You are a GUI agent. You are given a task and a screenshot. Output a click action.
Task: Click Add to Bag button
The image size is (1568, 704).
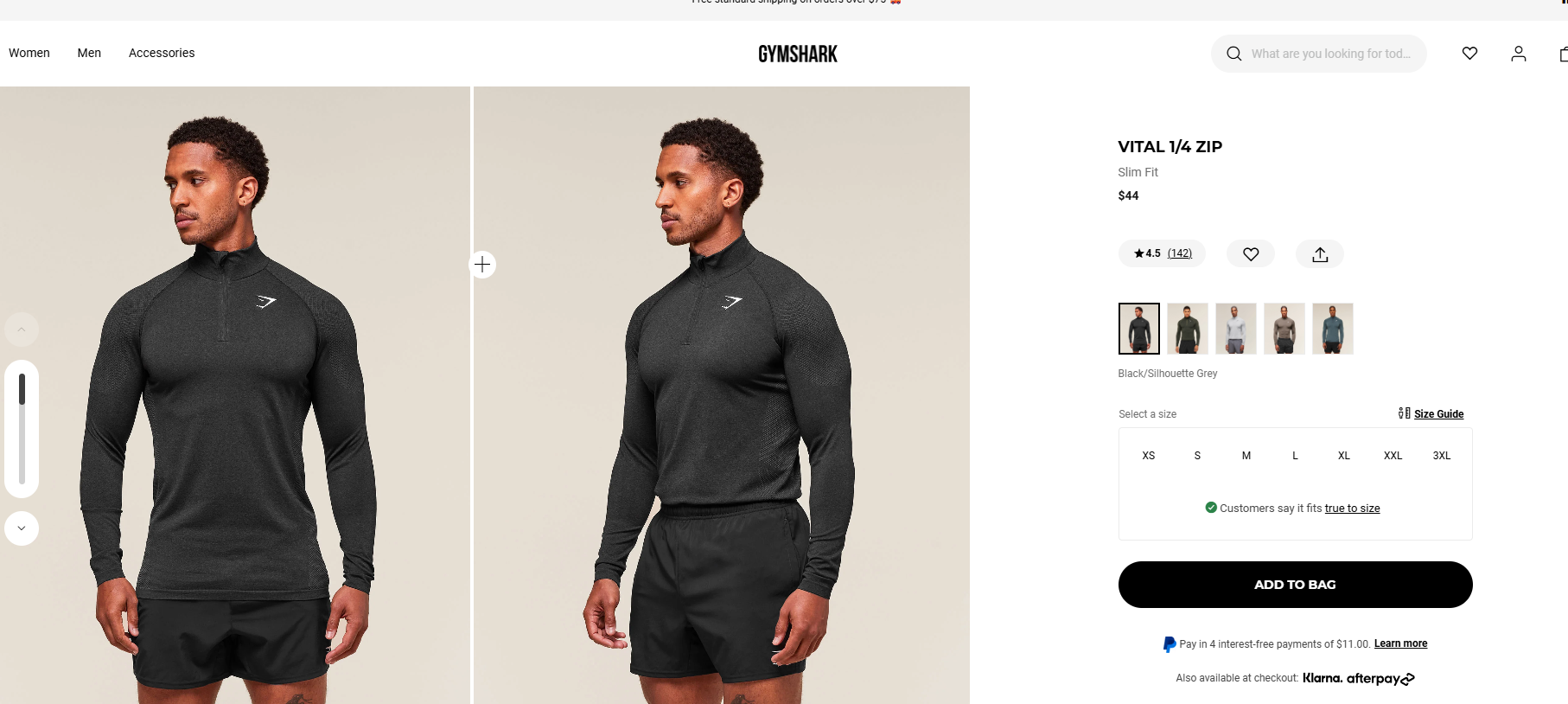coord(1295,585)
